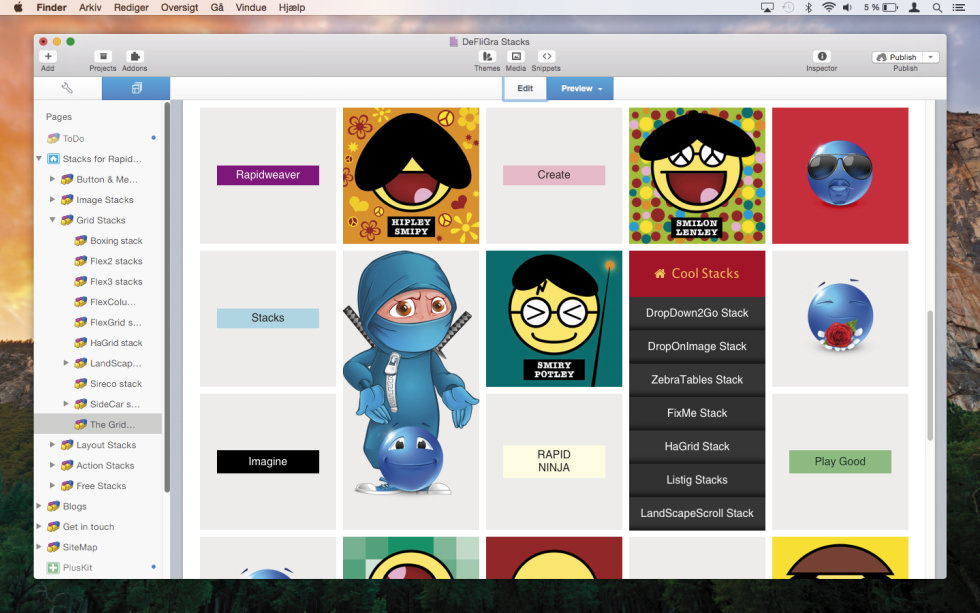Open the Themes browser icon
Viewport: 980px width, 613px height.
[487, 56]
